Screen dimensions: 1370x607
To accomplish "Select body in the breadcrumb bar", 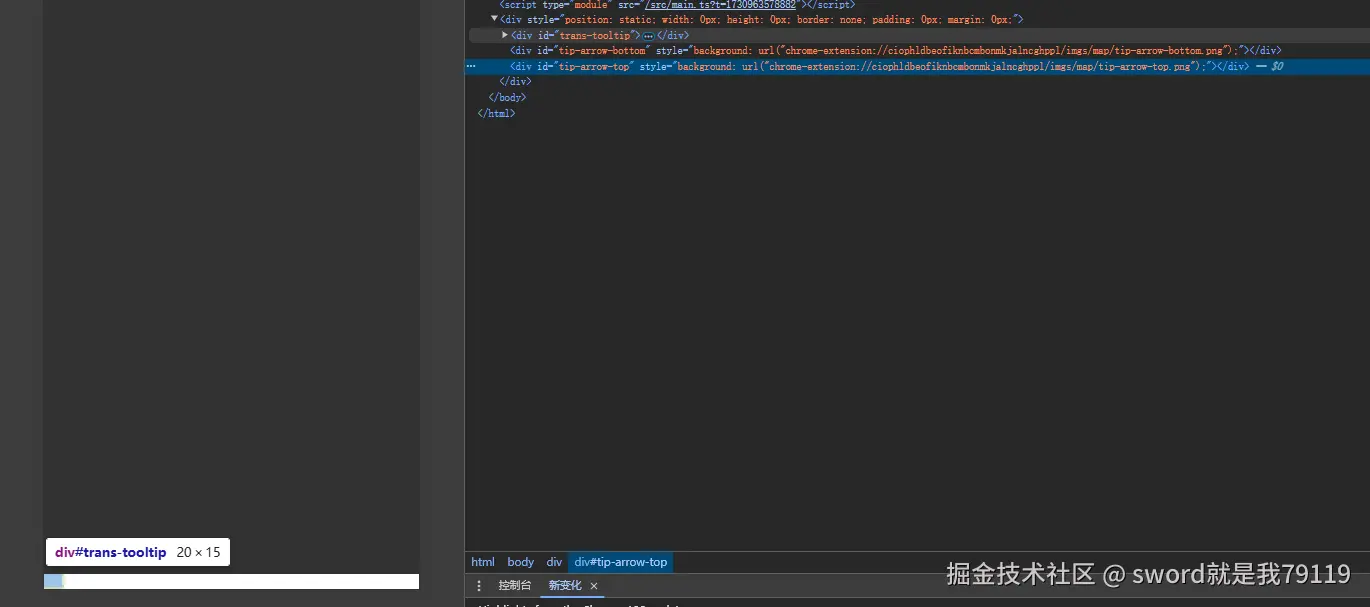I will (x=521, y=562).
